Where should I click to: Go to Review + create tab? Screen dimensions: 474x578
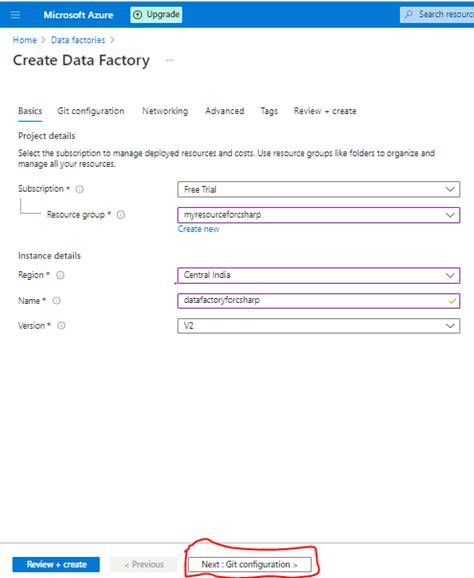(325, 111)
